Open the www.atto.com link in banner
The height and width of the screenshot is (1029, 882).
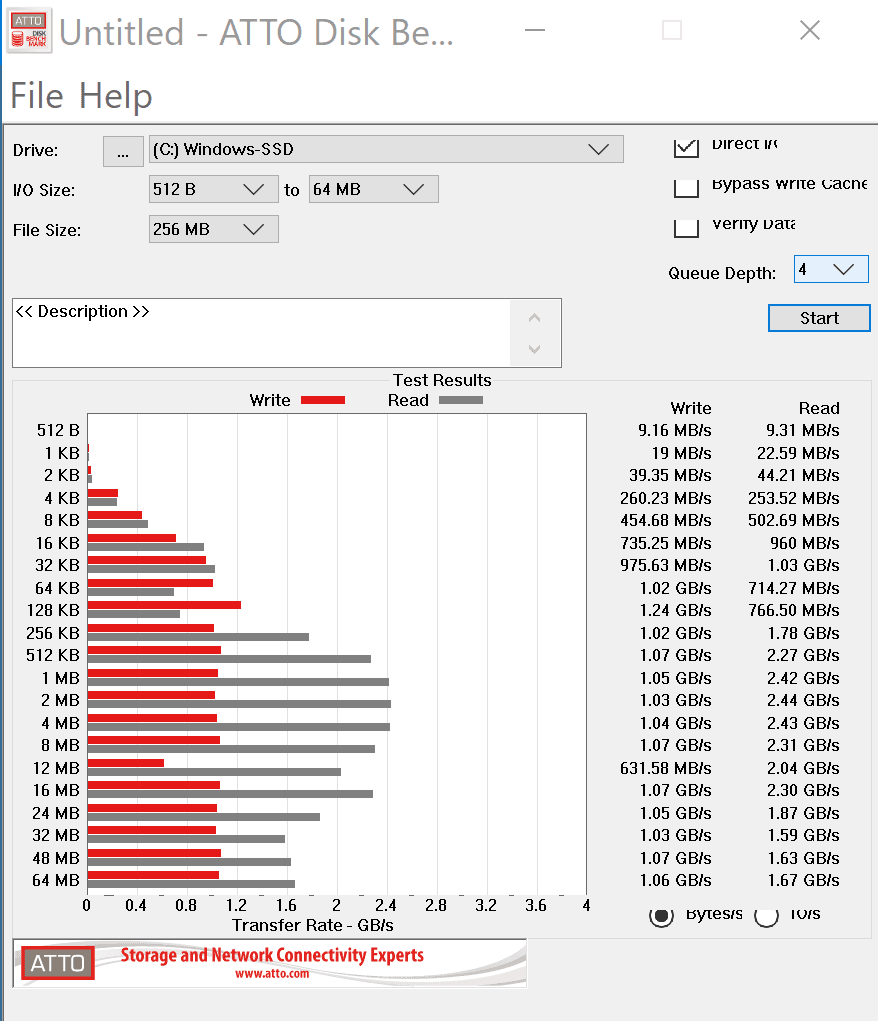(272, 974)
